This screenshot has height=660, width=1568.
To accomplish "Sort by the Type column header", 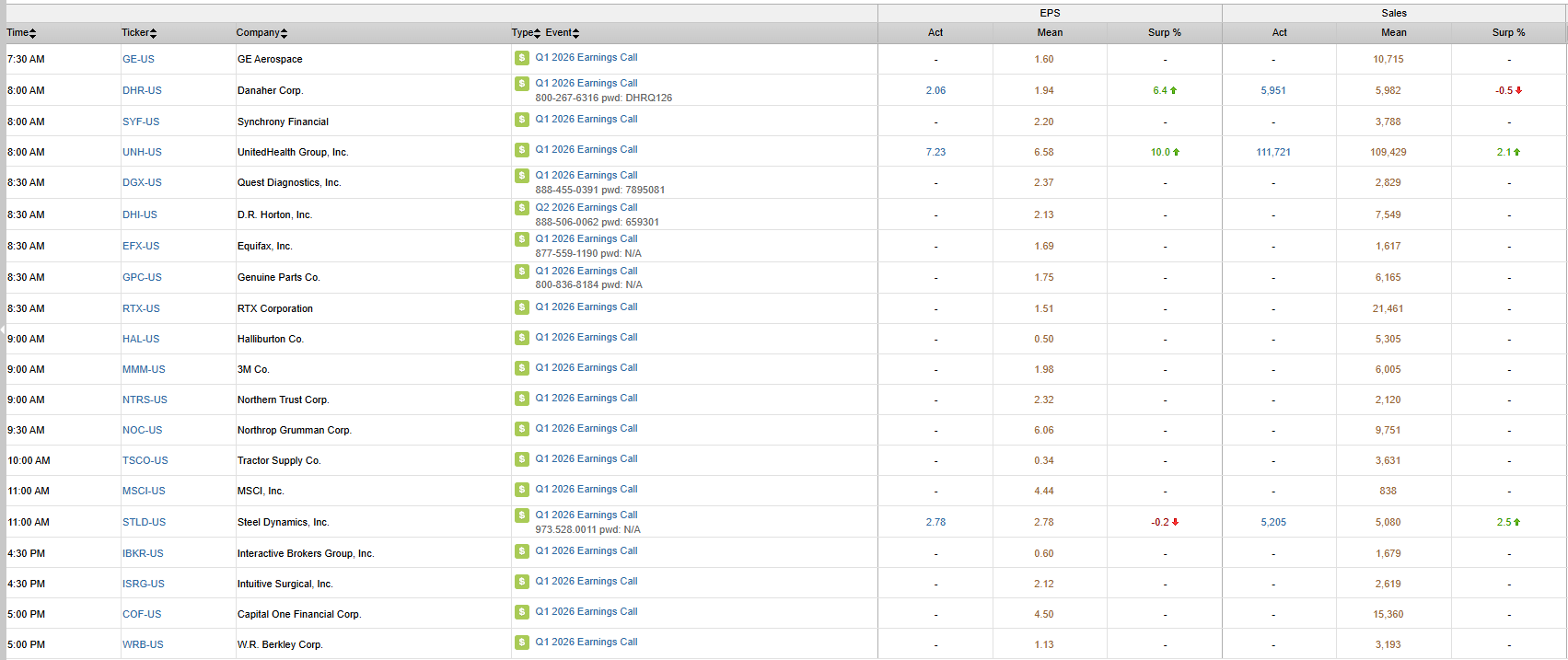I will tap(526, 33).
